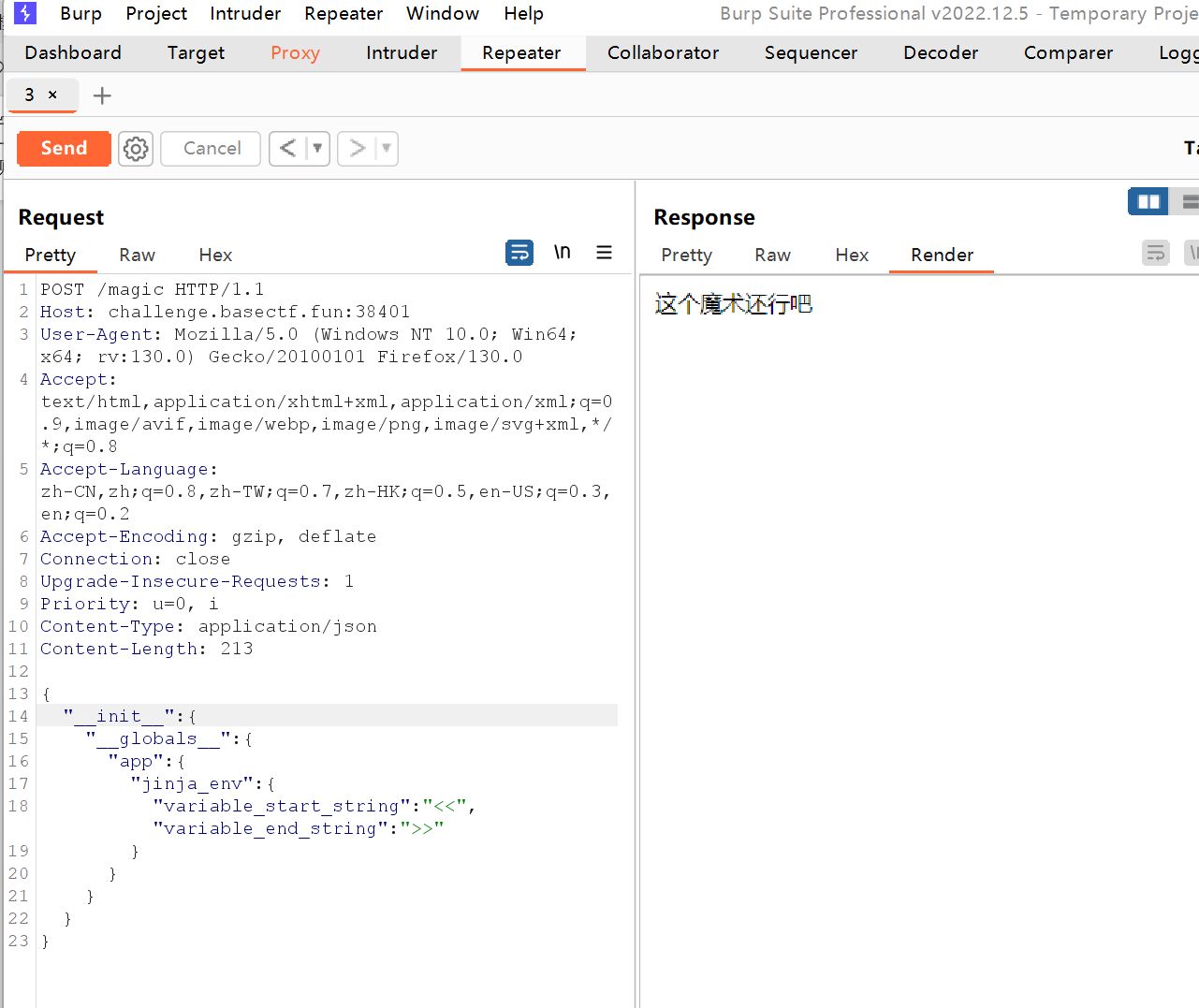Click the "__init__" JSON key line

pos(327,716)
